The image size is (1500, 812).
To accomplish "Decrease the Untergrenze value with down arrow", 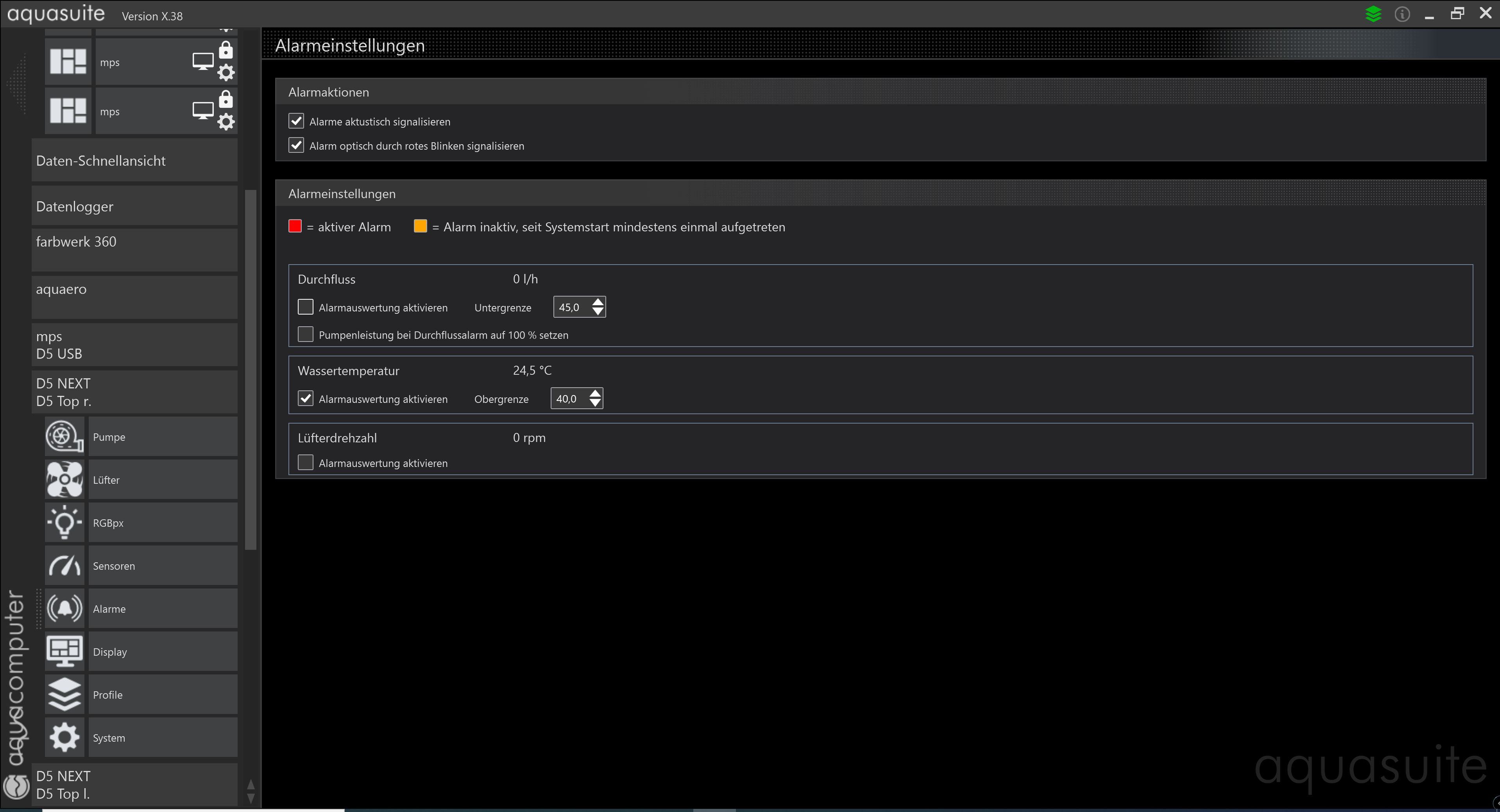I will click(x=598, y=312).
